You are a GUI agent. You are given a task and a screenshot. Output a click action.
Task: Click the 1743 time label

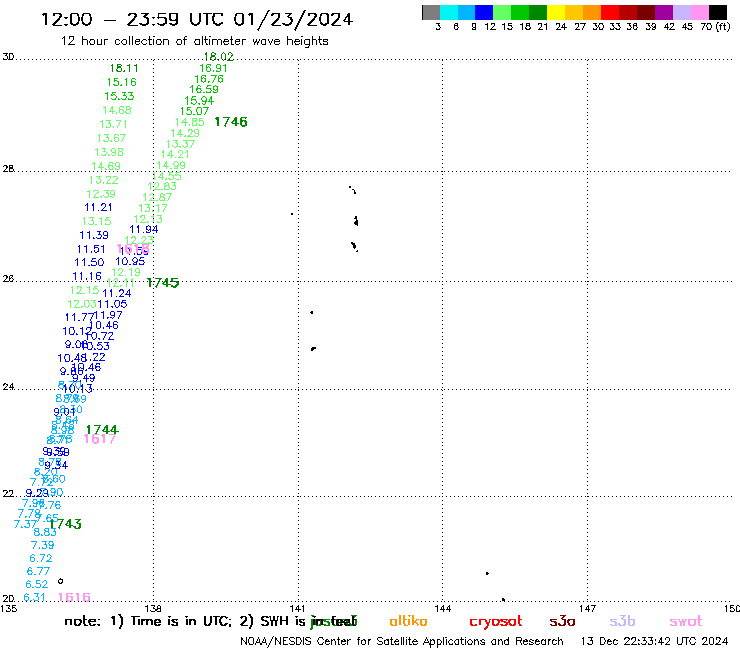coord(65,524)
